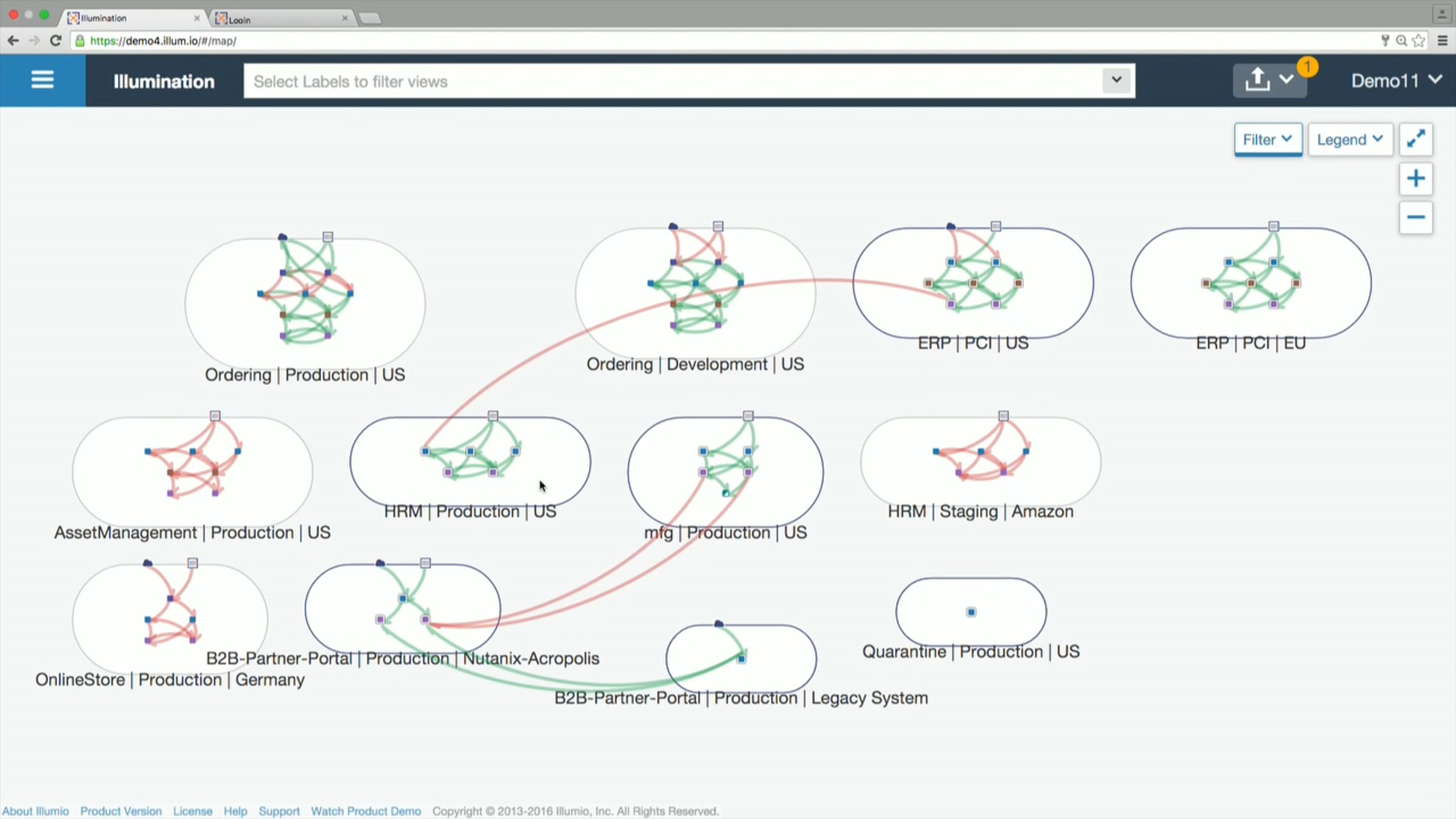Click the zoom magnifier icon in address bar
The image size is (1456, 819).
point(1401,41)
